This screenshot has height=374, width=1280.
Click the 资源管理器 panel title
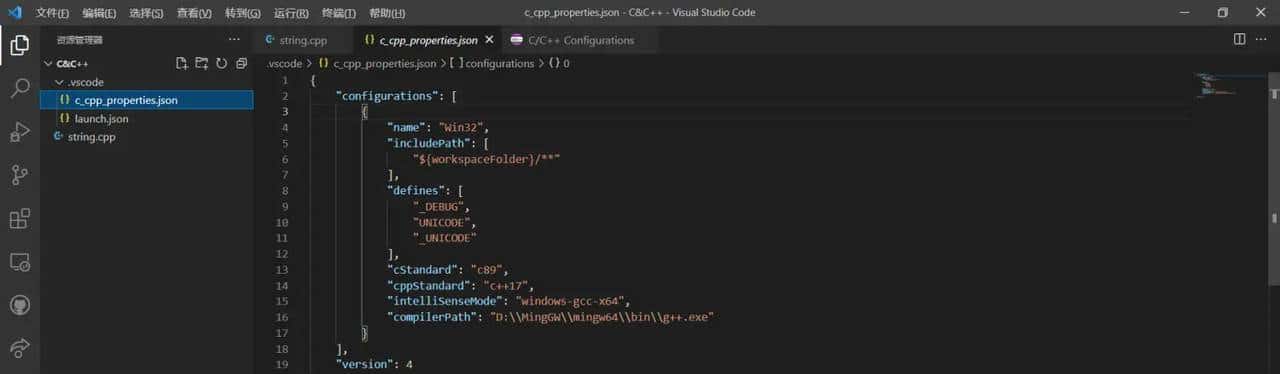pyautogui.click(x=80, y=40)
